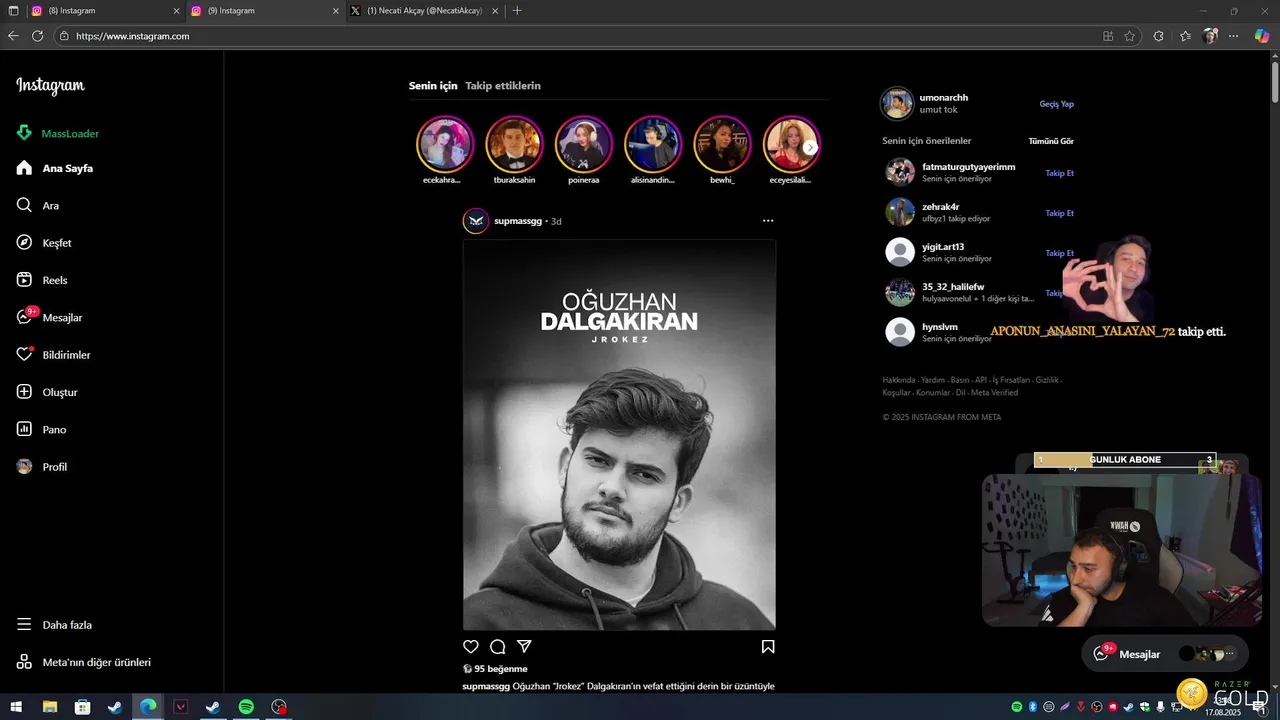Open supmassgg profile from post header

click(517, 221)
